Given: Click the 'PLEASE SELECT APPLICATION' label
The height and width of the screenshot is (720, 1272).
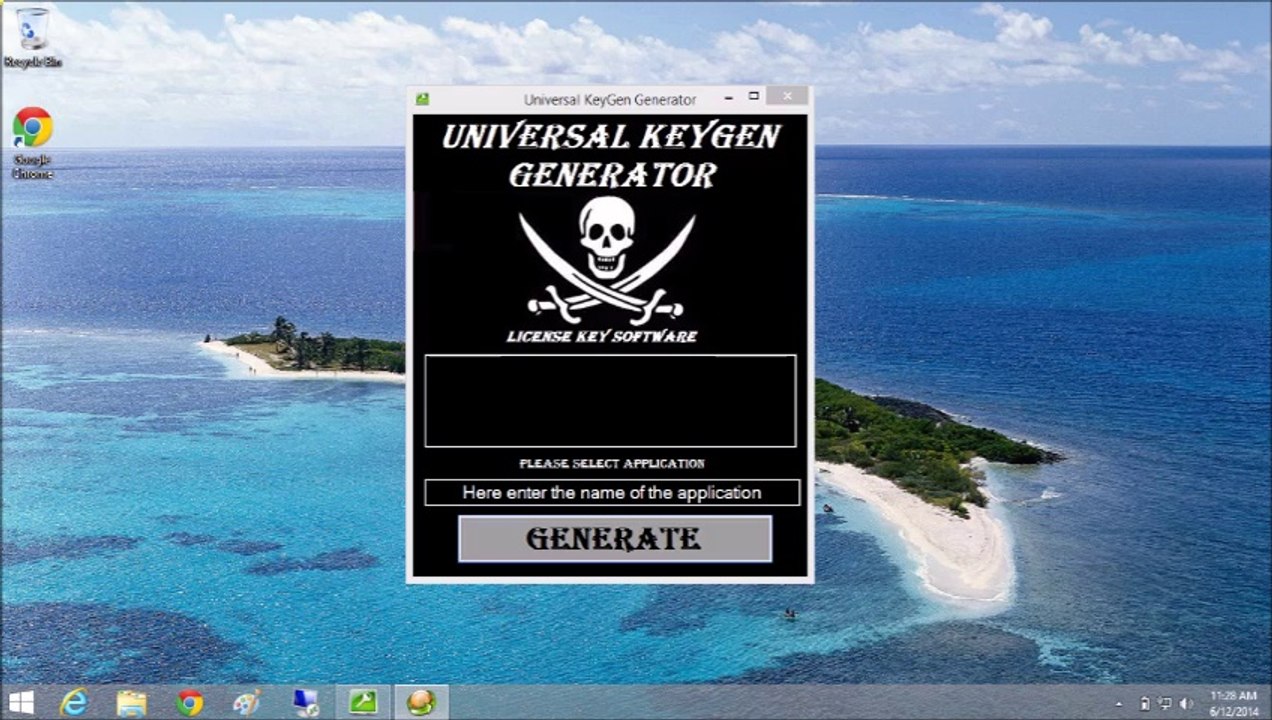Looking at the screenshot, I should (x=612, y=464).
